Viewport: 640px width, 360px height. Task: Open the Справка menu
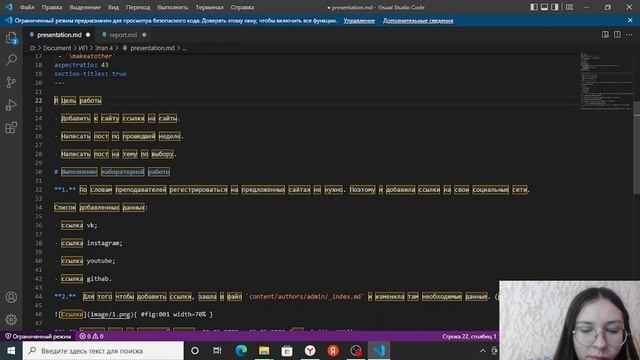(x=242, y=7)
